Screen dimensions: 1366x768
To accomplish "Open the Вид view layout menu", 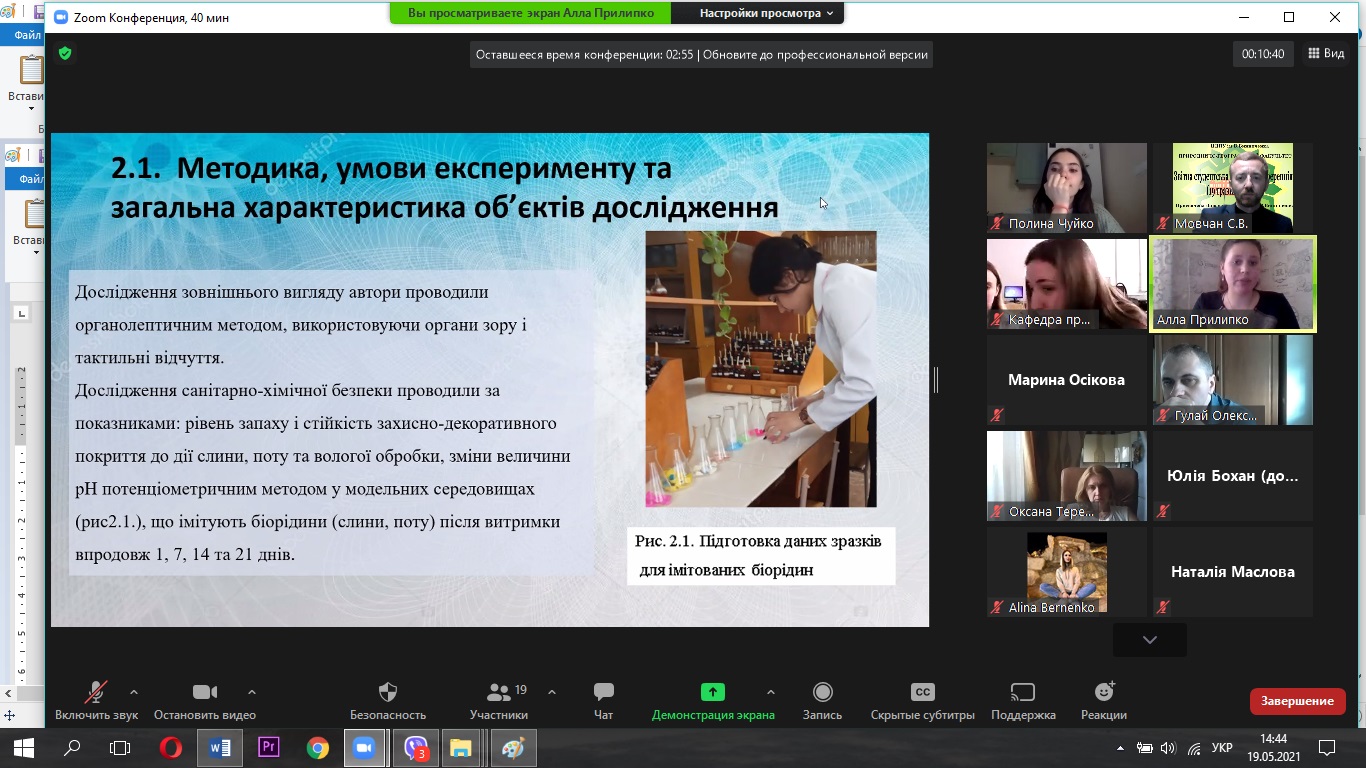I will click(1326, 54).
